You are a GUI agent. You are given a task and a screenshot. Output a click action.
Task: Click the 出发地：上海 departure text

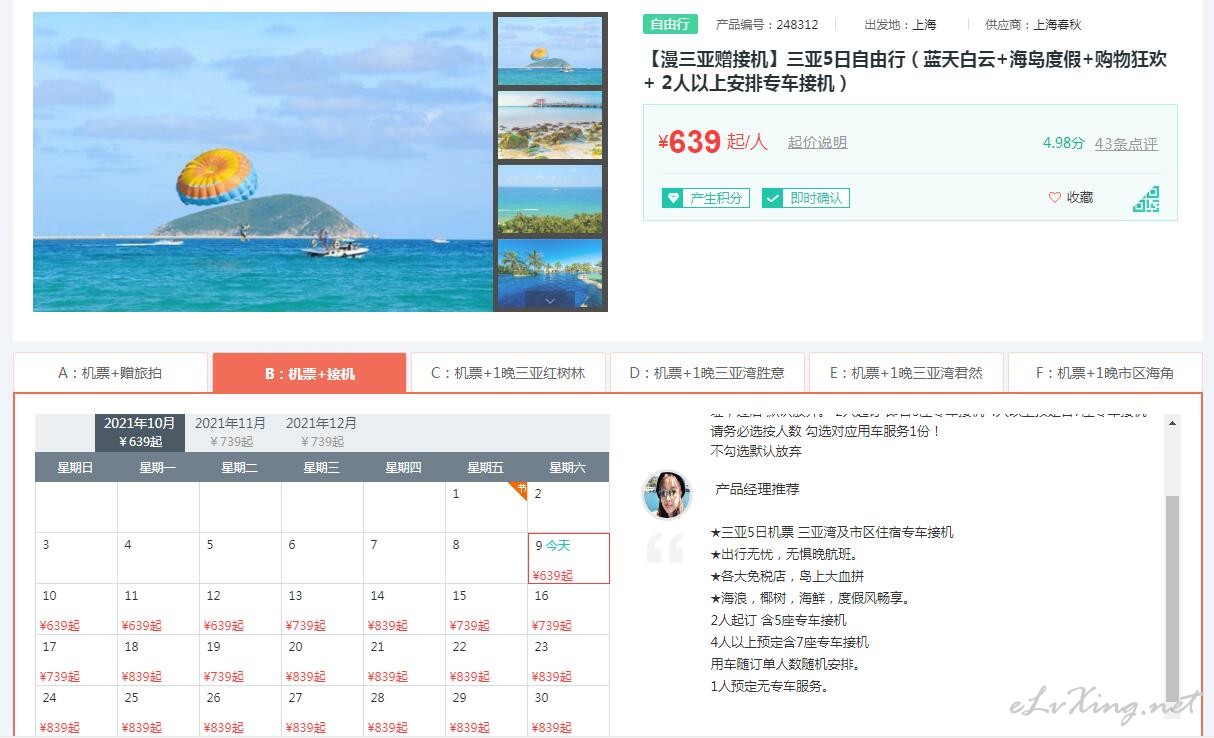900,25
